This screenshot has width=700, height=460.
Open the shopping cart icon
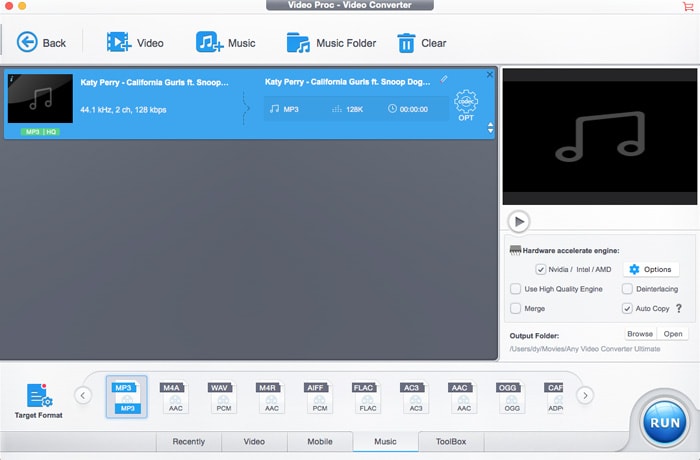tap(688, 6)
